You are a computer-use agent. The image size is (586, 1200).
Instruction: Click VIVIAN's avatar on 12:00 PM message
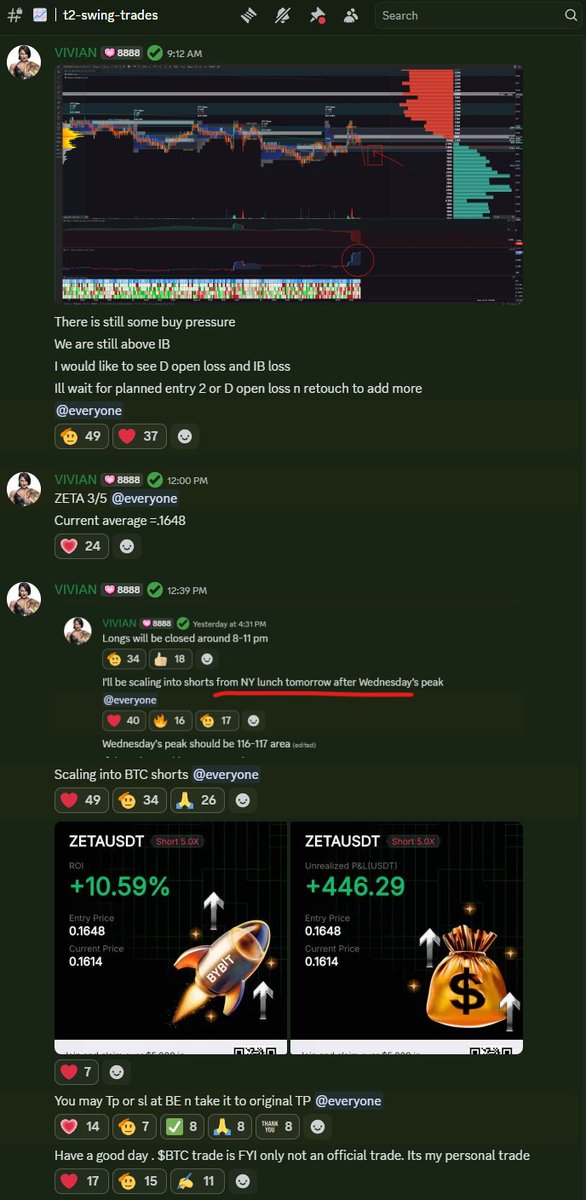point(24,489)
